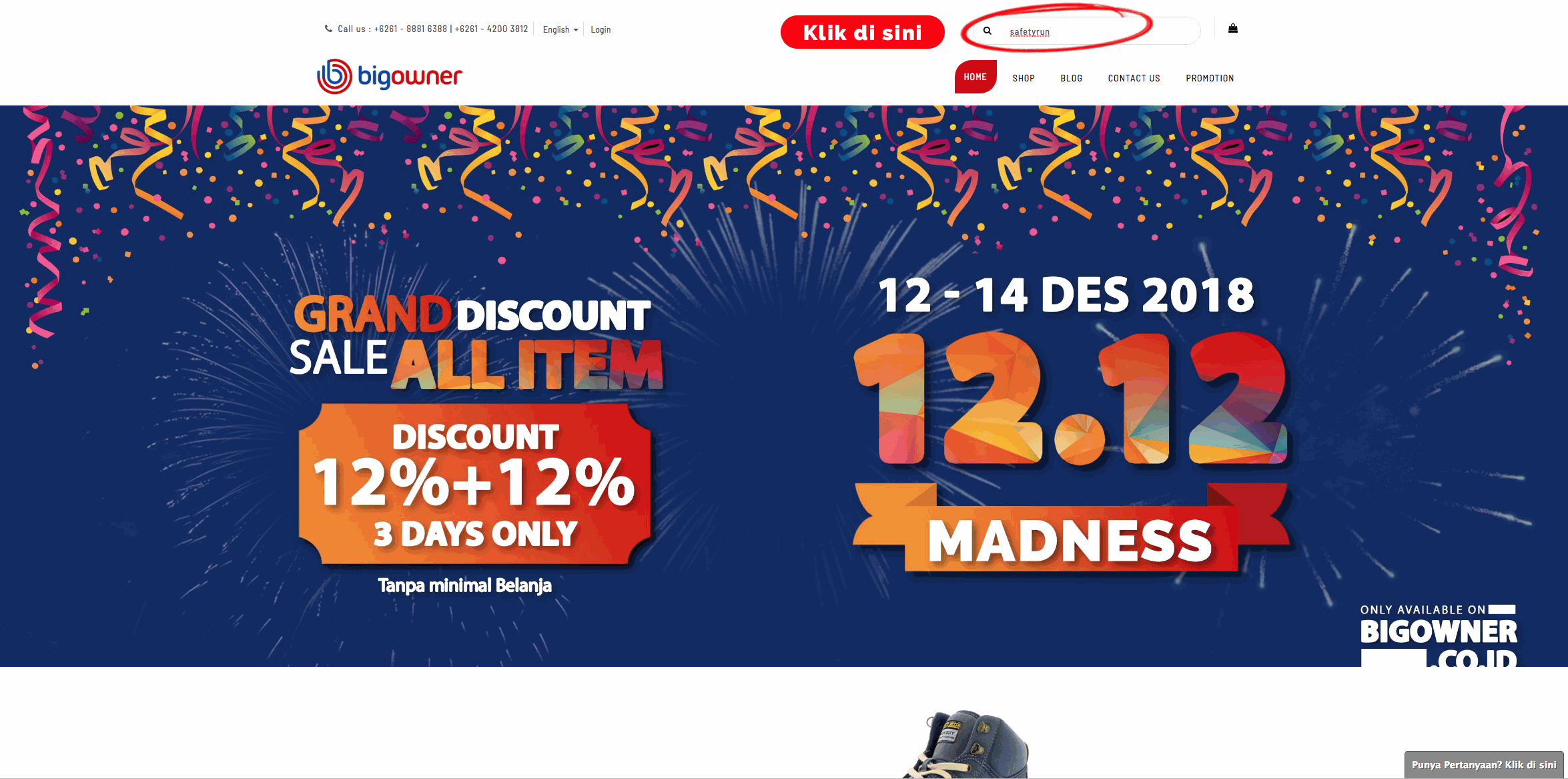Expand the English language dropdown
This screenshot has width=1568, height=779.
560,29
